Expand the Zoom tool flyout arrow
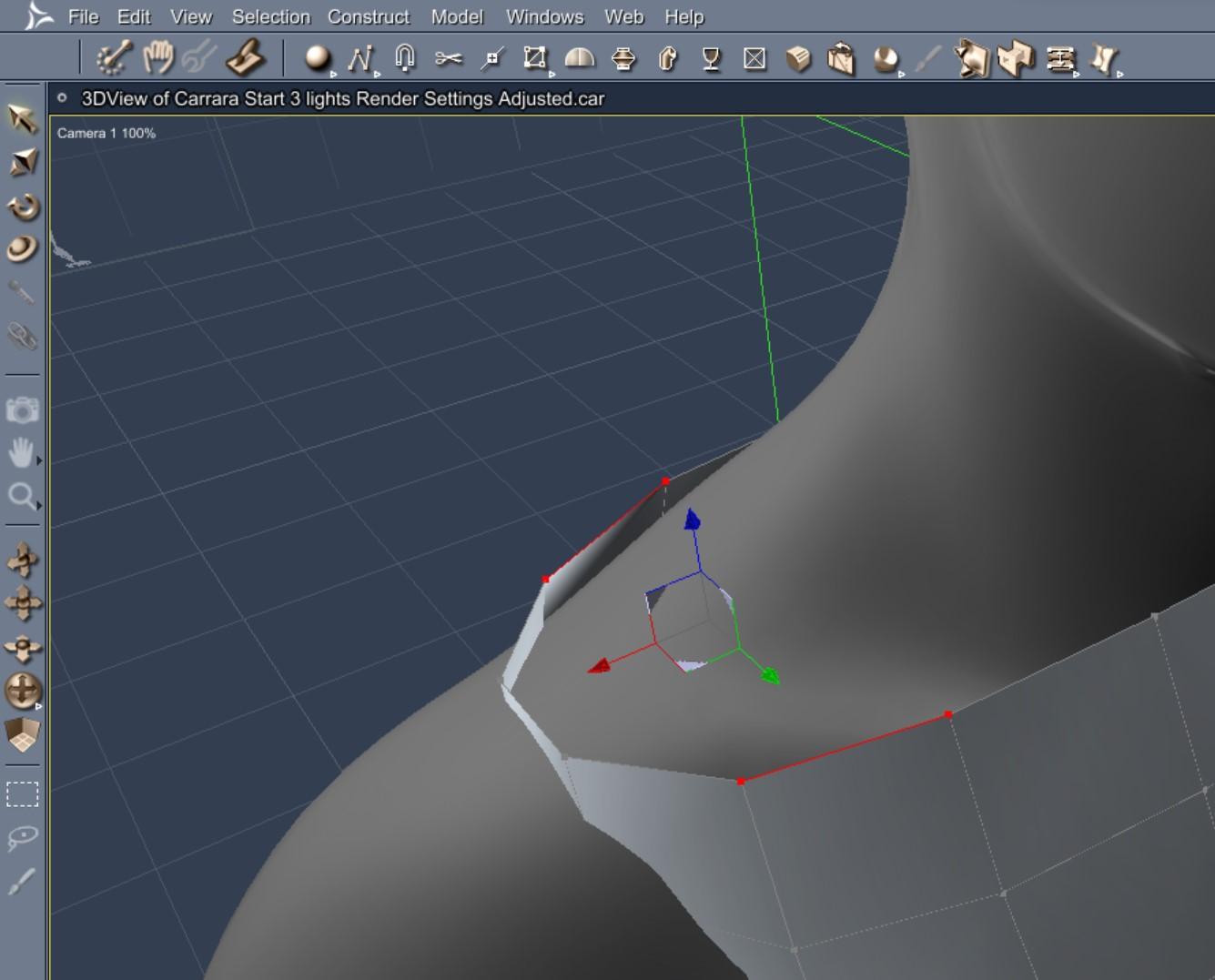 pyautogui.click(x=39, y=505)
